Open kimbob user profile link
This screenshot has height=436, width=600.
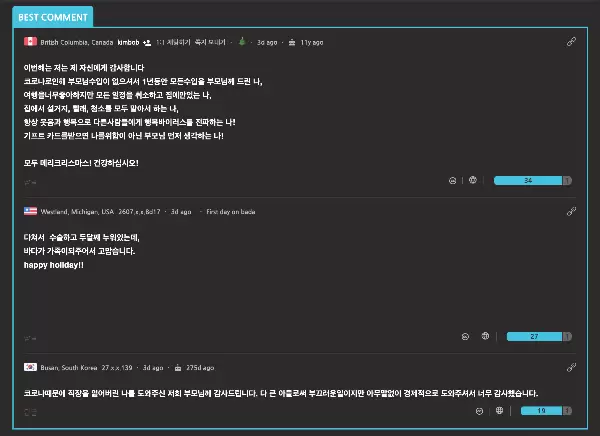[128, 42]
